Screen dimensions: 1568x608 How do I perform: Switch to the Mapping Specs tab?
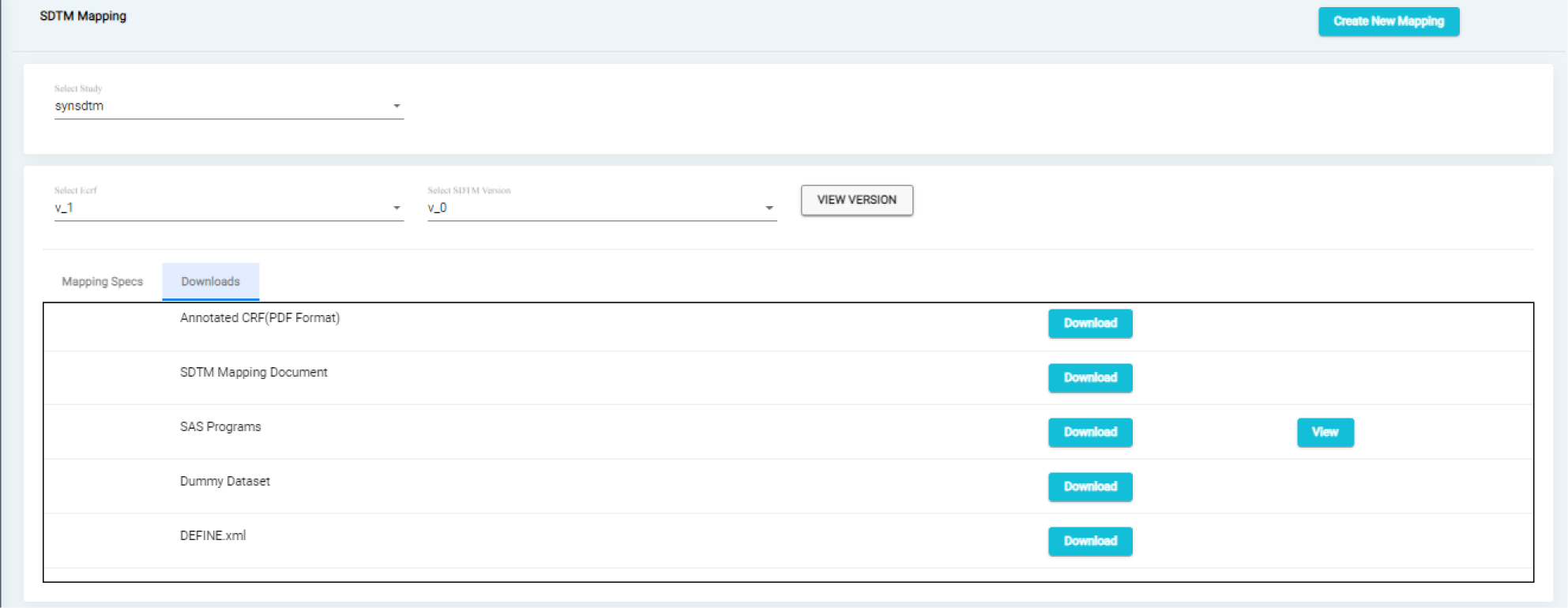point(102,282)
